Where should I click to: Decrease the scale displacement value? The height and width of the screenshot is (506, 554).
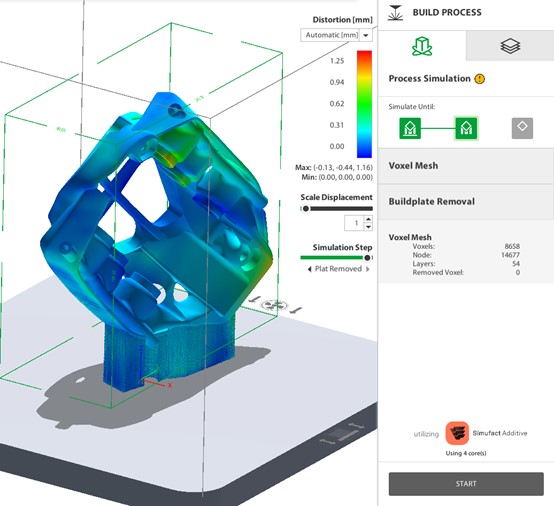pyautogui.click(x=368, y=227)
